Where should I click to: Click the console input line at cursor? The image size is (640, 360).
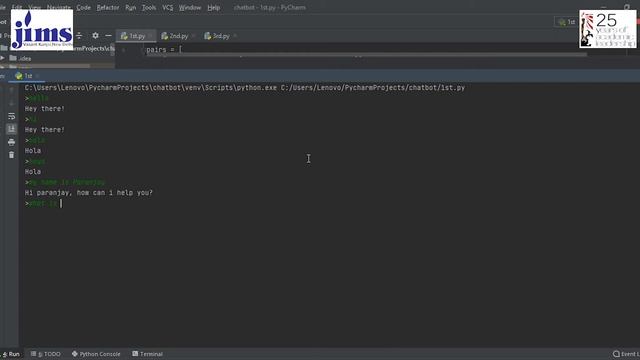point(43,203)
